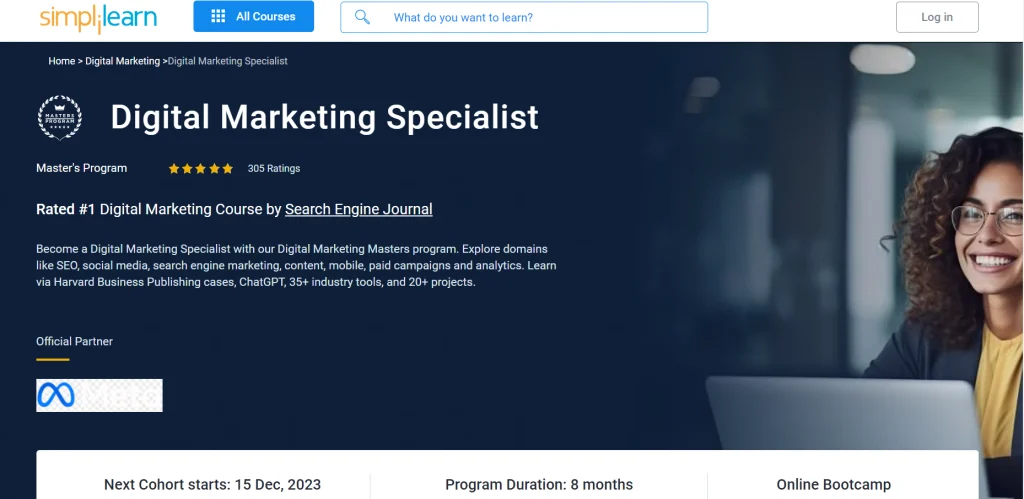Click the Masters Program badge icon
Image resolution: width=1024 pixels, height=499 pixels.
[59, 118]
